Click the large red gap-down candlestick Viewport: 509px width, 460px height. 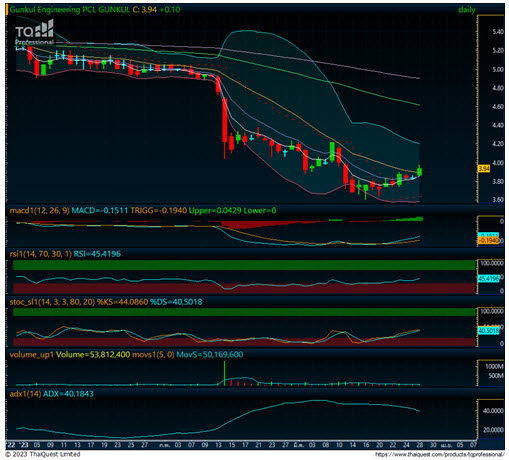click(x=225, y=128)
